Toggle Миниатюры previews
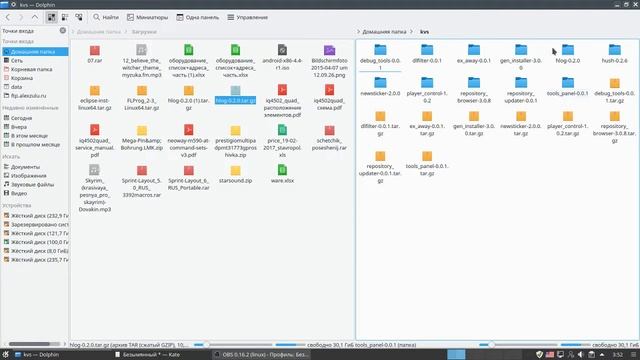 coord(147,17)
